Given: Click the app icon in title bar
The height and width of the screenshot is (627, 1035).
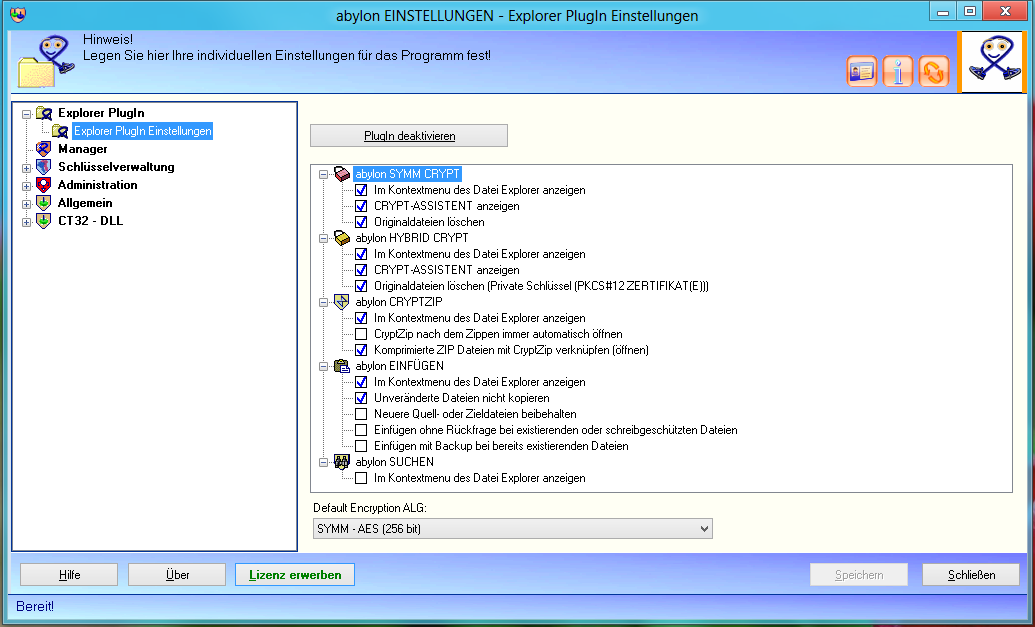Looking at the screenshot, I should tap(18, 15).
